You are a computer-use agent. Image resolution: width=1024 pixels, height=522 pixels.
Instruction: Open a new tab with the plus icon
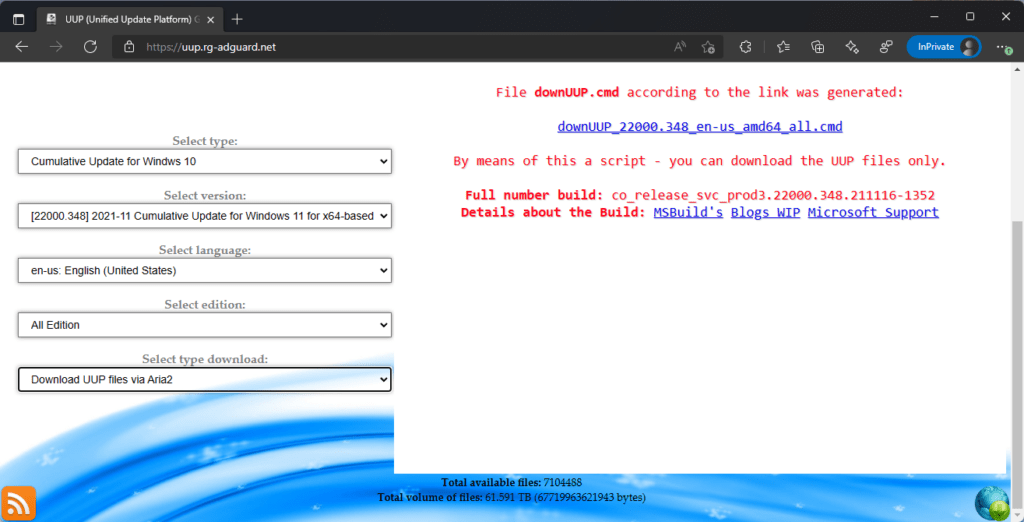coord(237,19)
